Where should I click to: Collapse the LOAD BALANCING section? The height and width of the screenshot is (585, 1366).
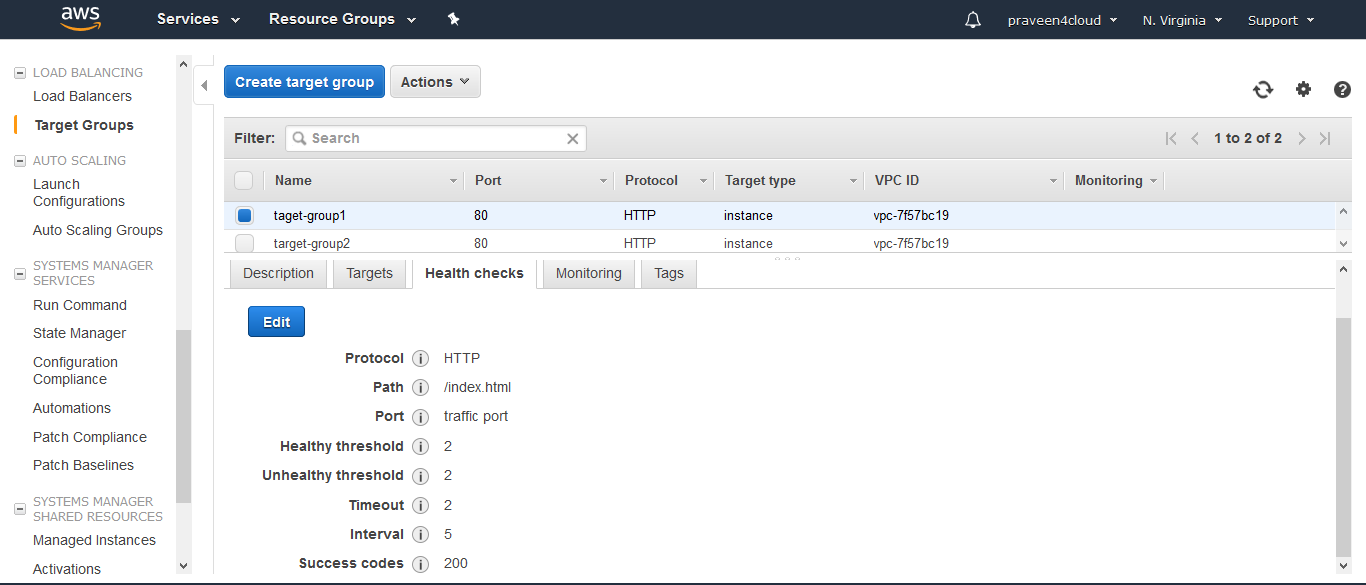18,72
